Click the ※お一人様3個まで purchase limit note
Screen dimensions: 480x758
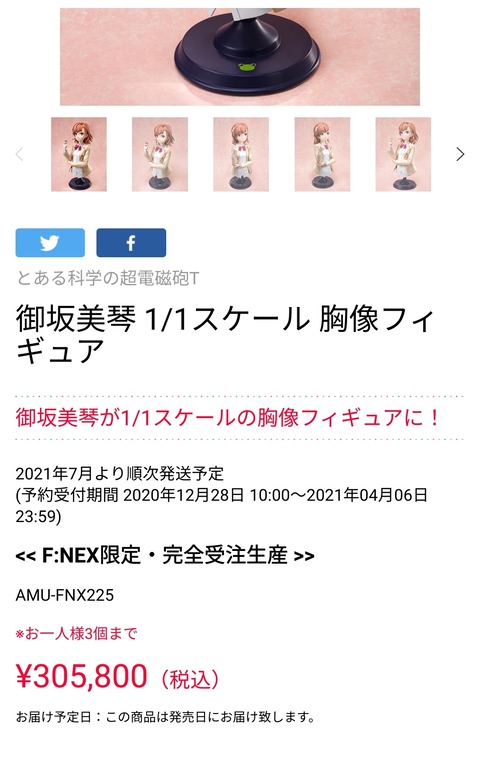coord(76,633)
